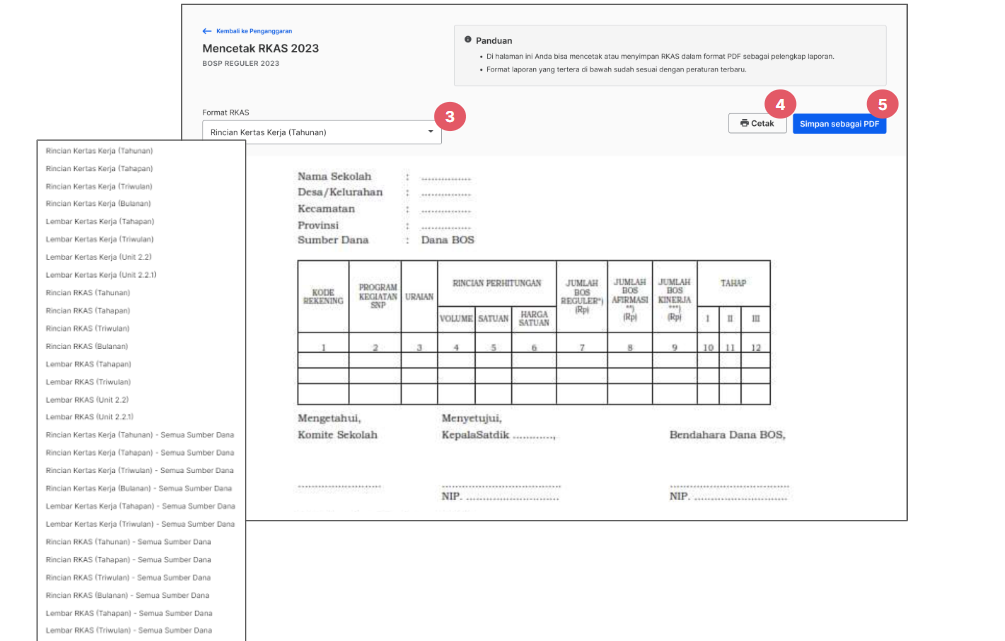Choose Rincian Kertas Kerja (Triwulan) from list
This screenshot has width=1005, height=641.
99,187
